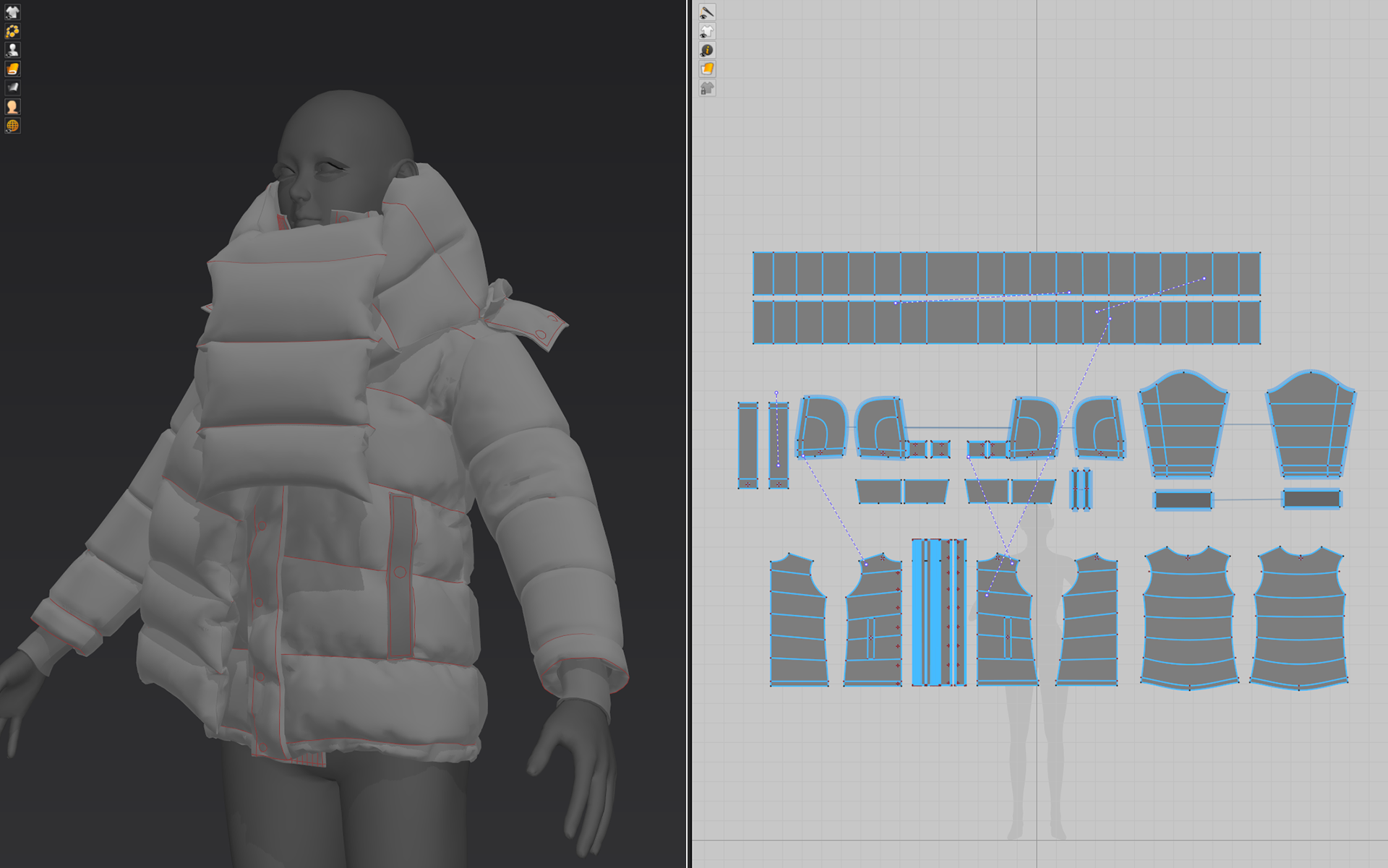Click the needle seamline display icon in 2D window

tap(707, 12)
